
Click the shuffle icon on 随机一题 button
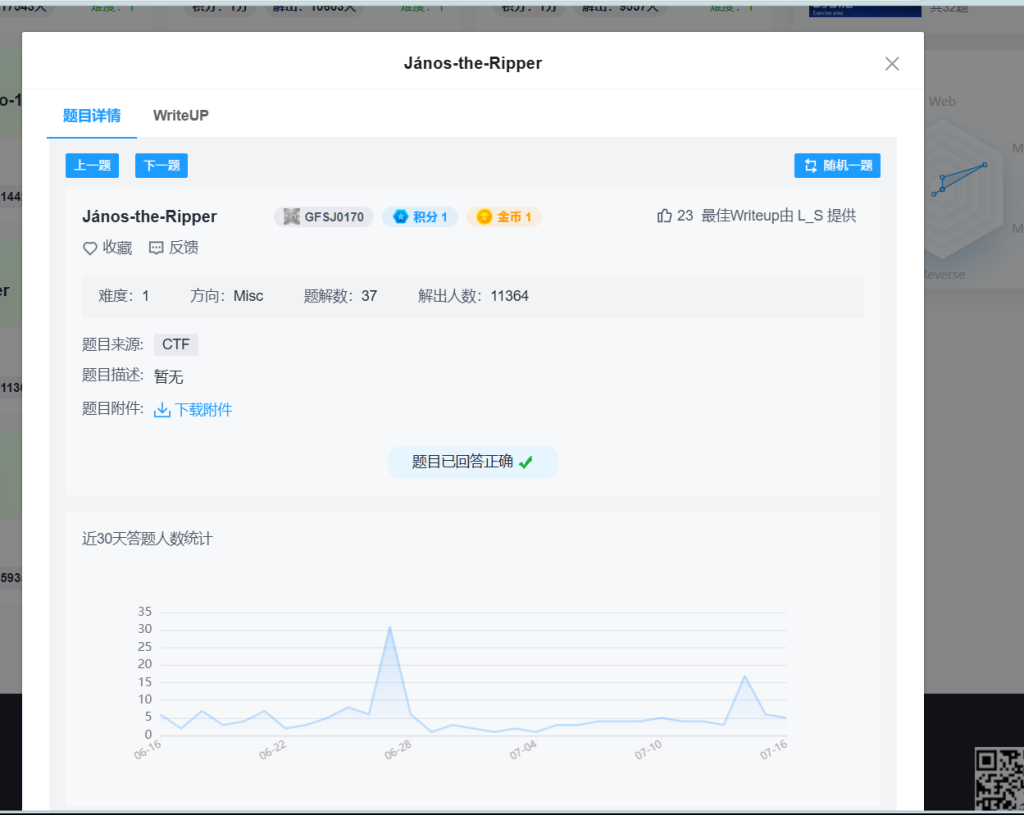[811, 166]
